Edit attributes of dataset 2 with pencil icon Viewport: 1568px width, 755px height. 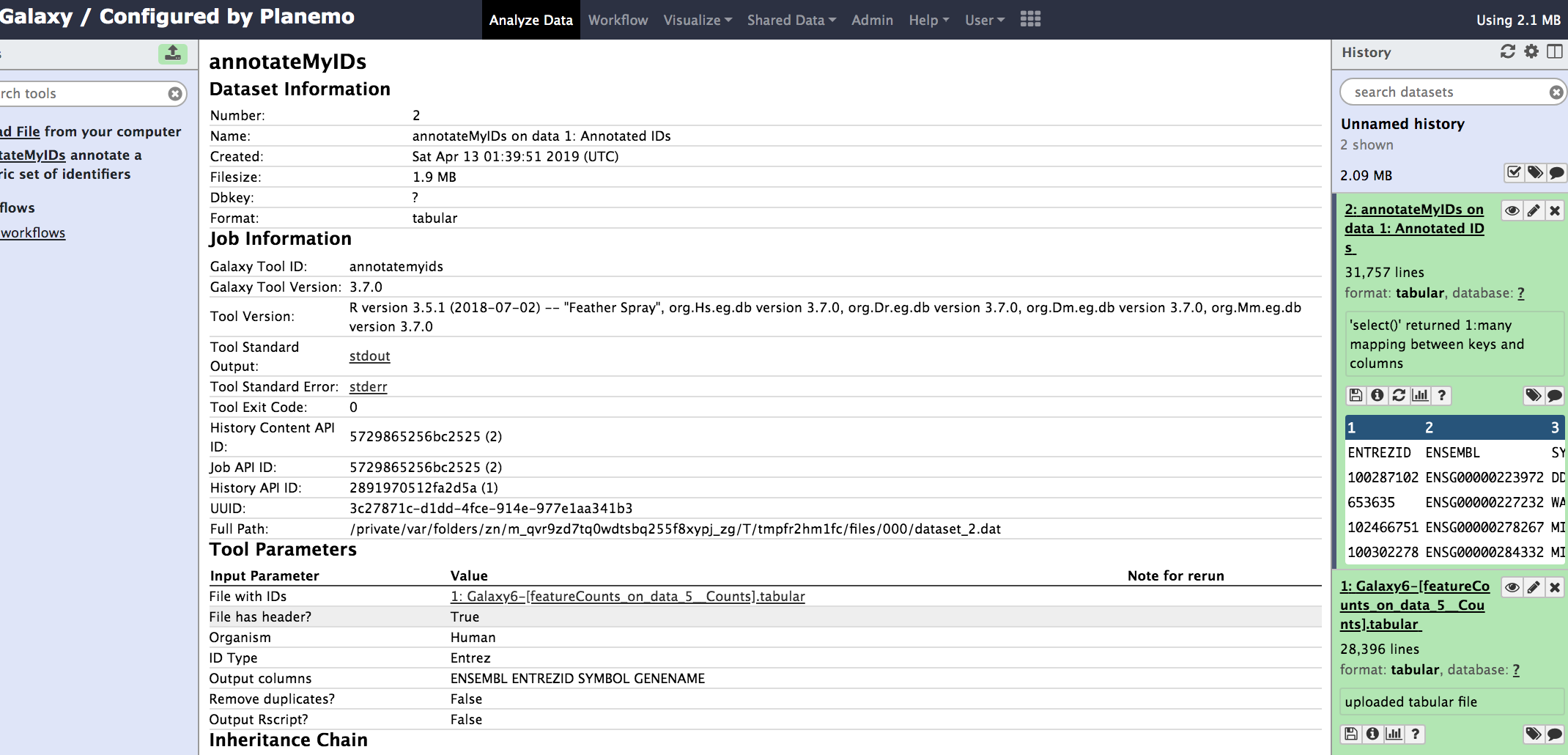pyautogui.click(x=1534, y=210)
